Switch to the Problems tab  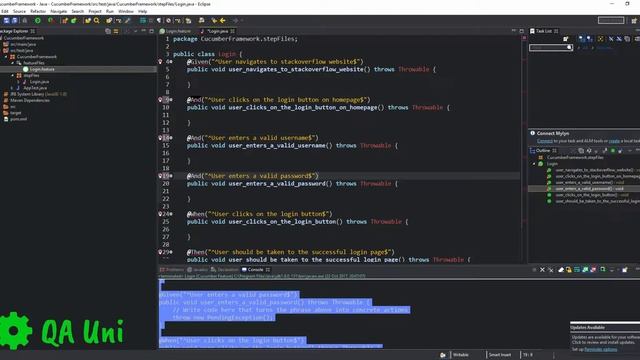tap(172, 270)
